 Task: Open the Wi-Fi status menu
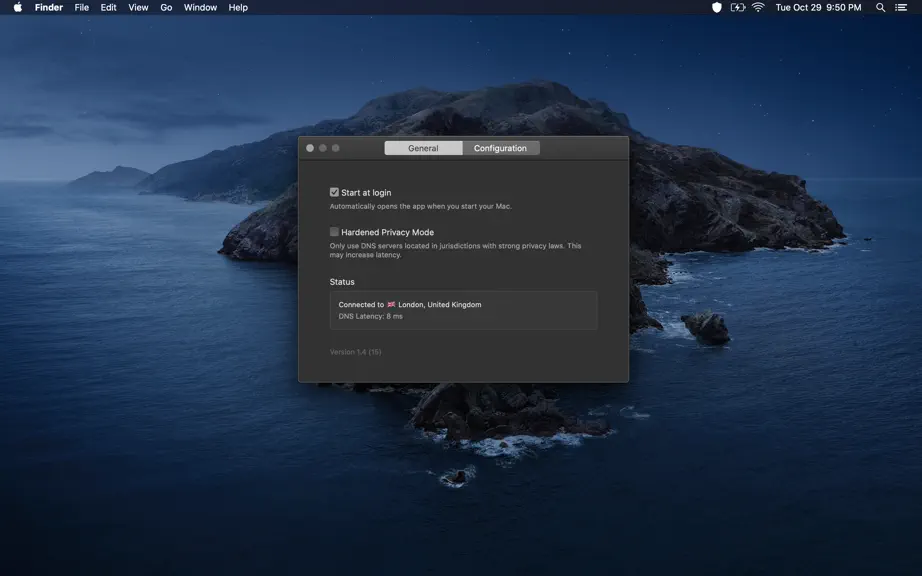point(758,8)
